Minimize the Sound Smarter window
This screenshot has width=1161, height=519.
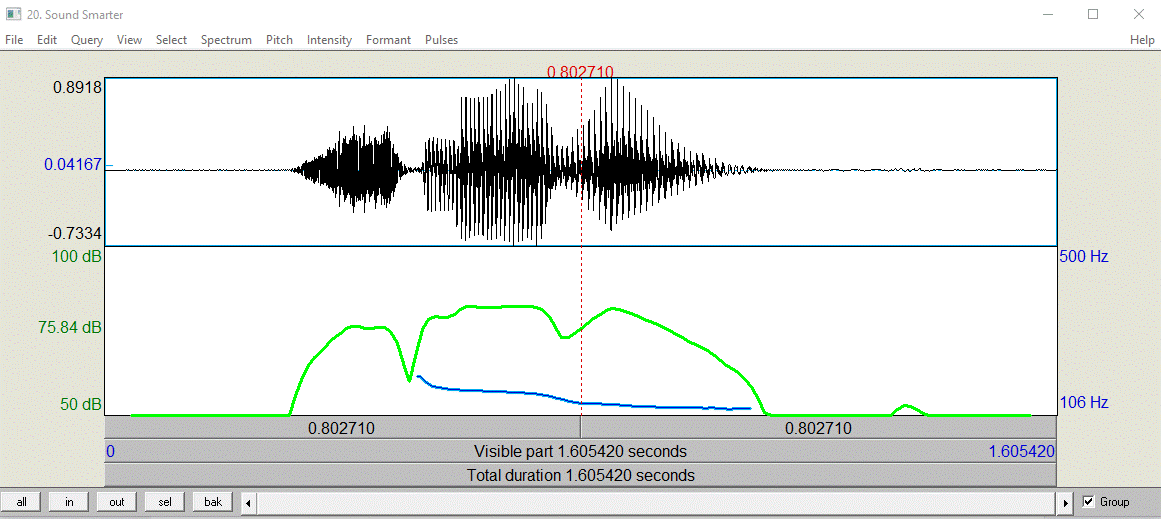tap(1047, 14)
